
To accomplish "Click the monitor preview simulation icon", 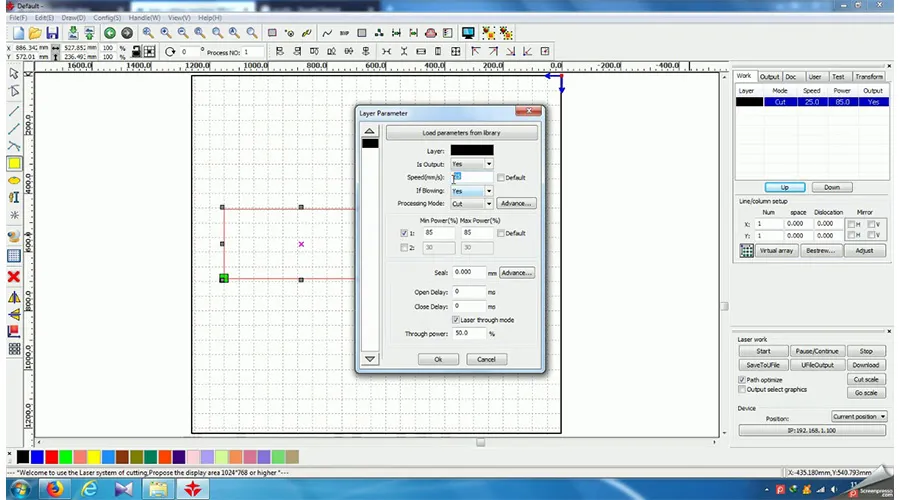I will pos(468,33).
